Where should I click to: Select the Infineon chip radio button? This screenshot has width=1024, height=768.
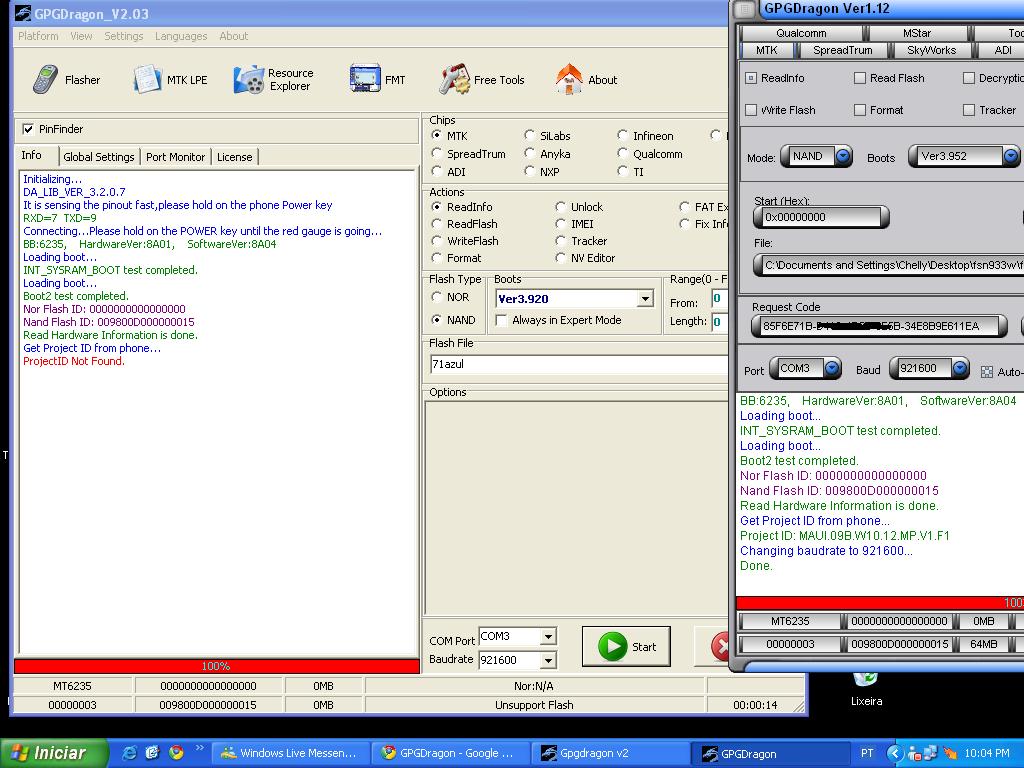click(622, 135)
